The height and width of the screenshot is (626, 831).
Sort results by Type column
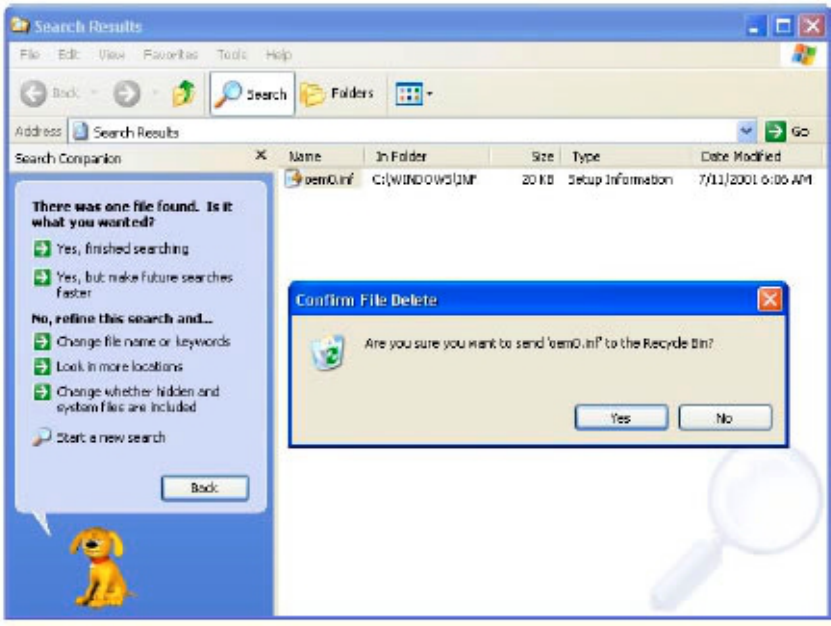pyautogui.click(x=627, y=156)
